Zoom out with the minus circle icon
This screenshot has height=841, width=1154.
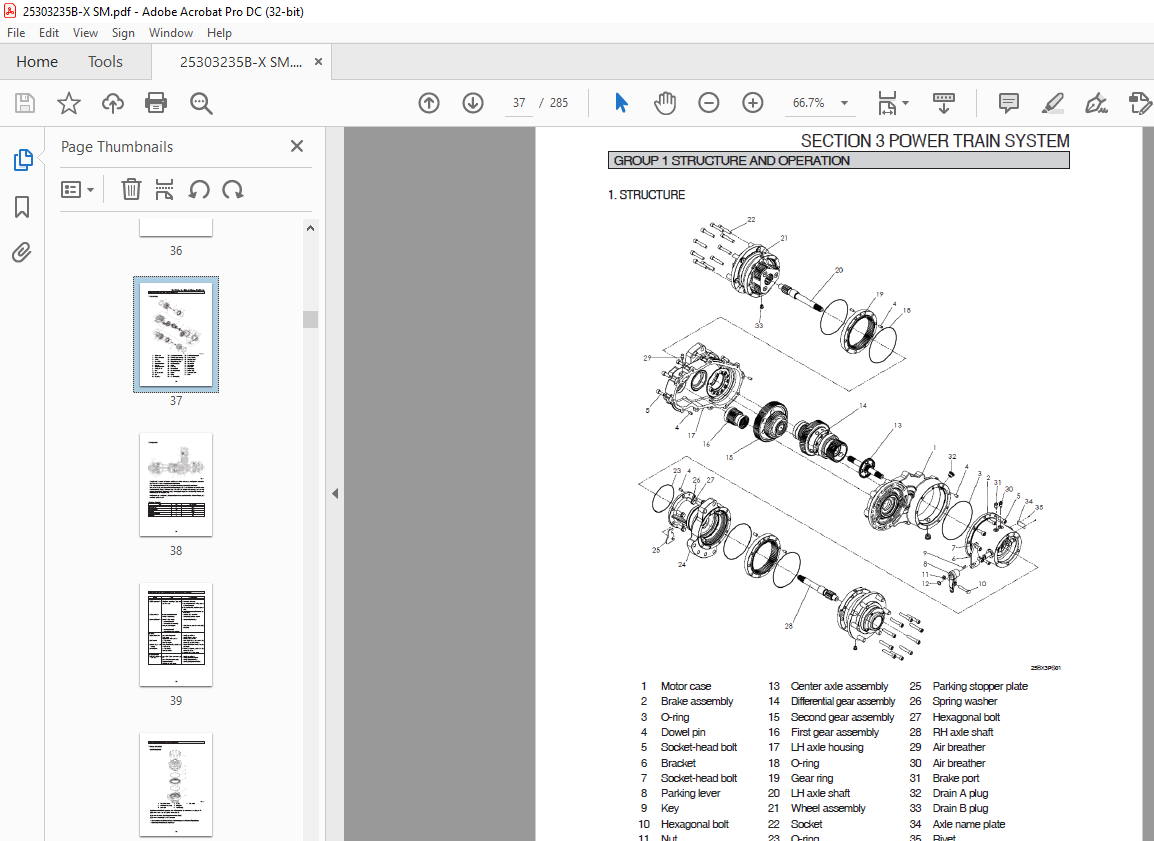click(709, 103)
